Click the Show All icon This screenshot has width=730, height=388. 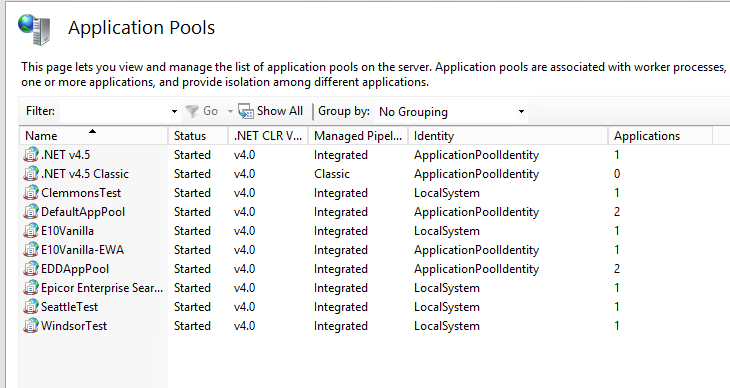245,111
